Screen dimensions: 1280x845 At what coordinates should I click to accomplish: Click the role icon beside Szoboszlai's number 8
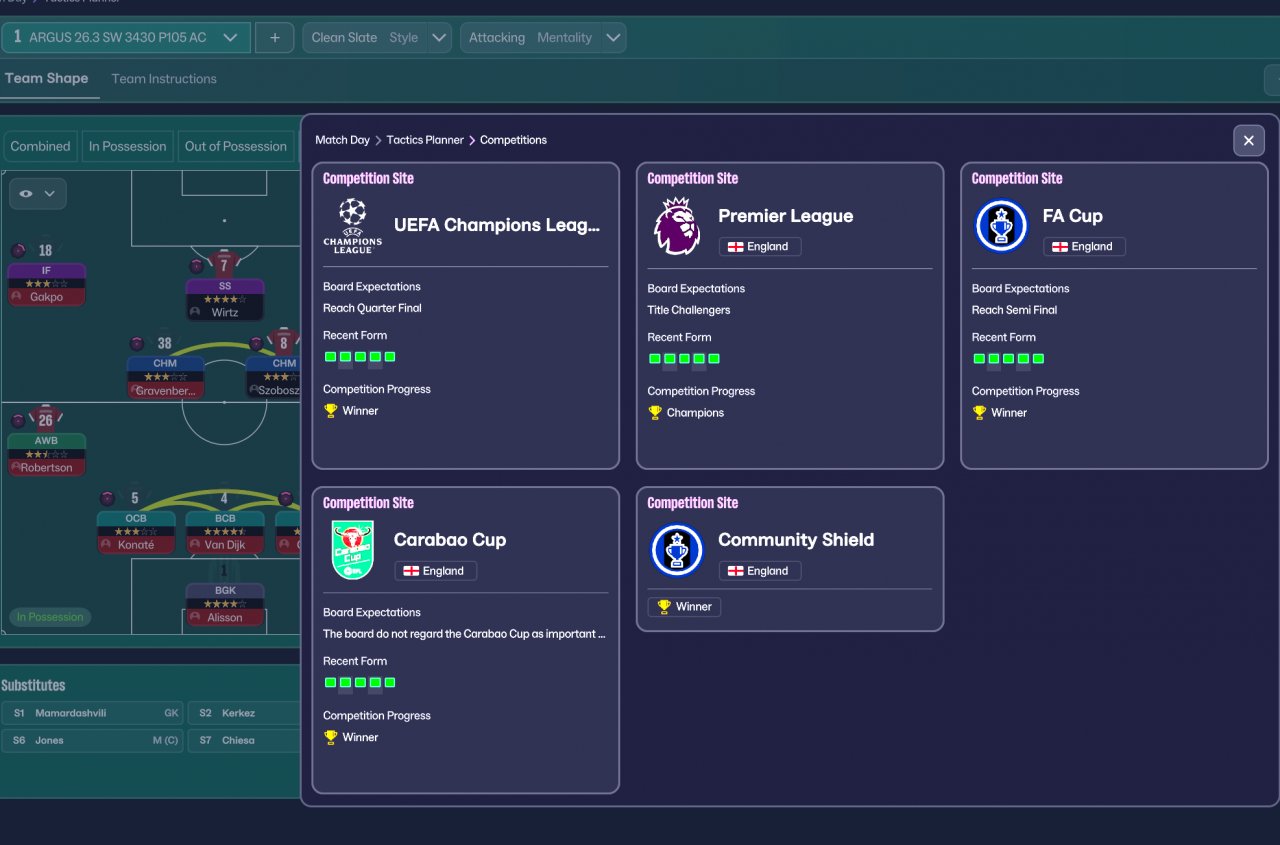pyautogui.click(x=256, y=344)
